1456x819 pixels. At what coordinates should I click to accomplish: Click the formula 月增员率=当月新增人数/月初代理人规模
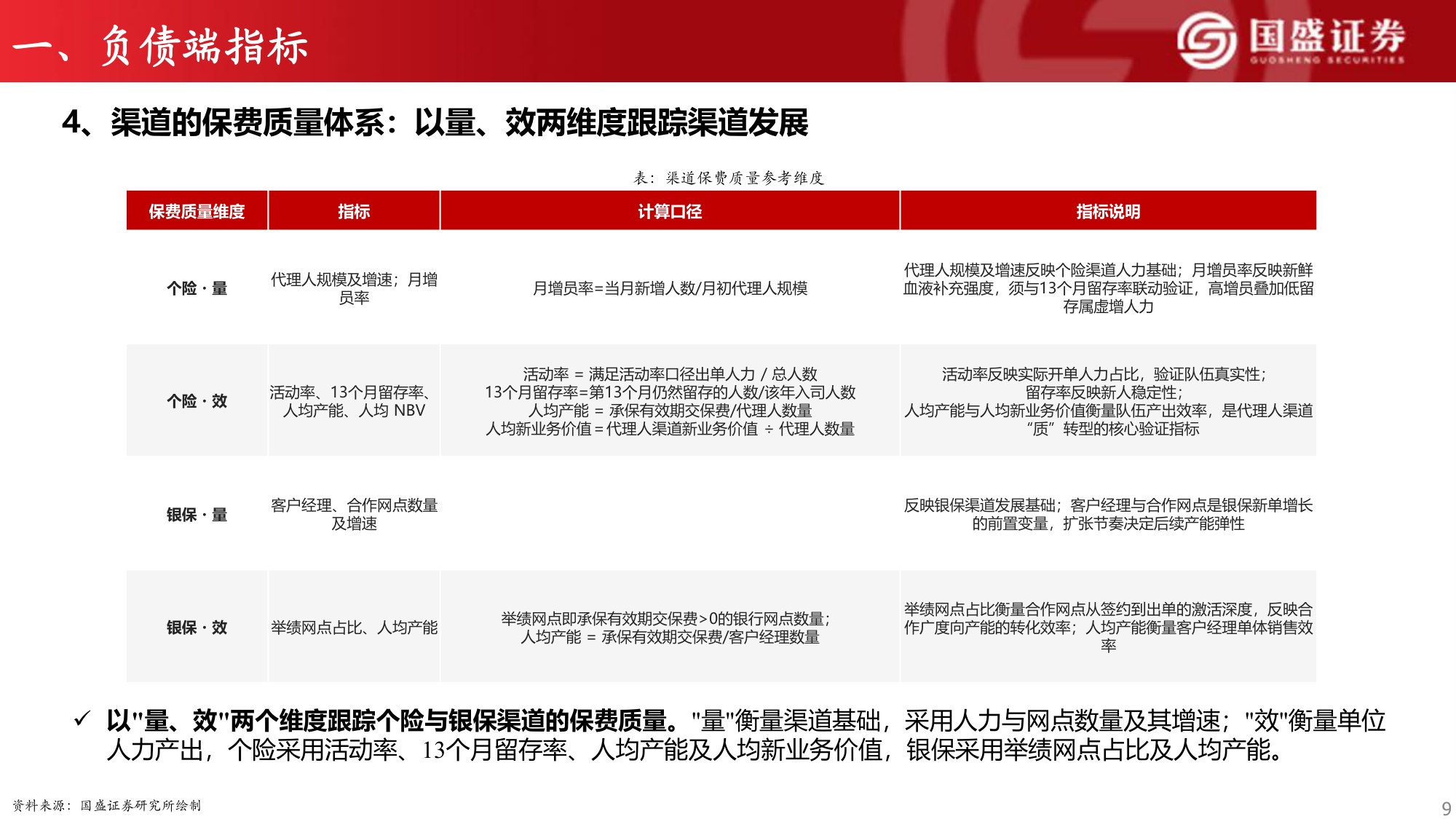670,288
